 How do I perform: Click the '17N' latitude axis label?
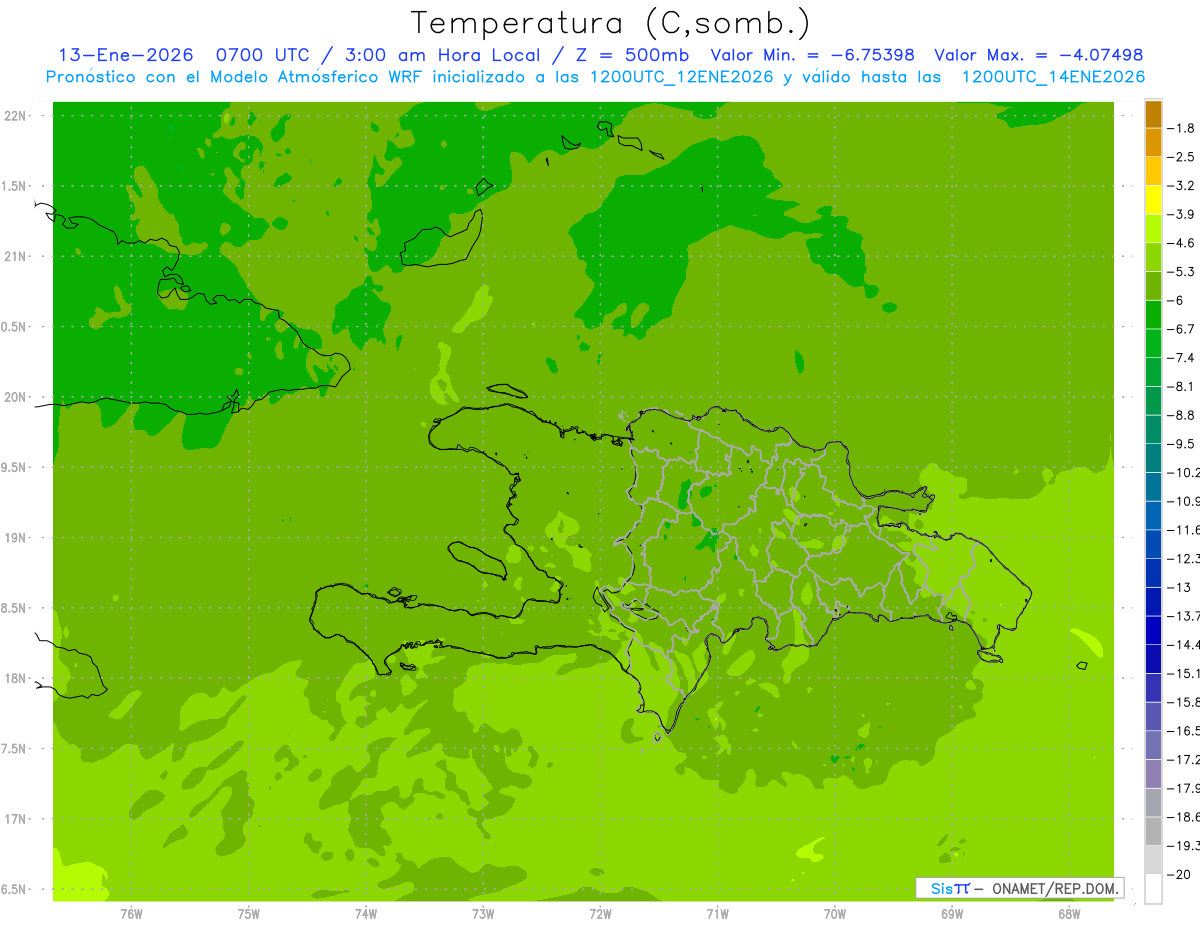13,820
